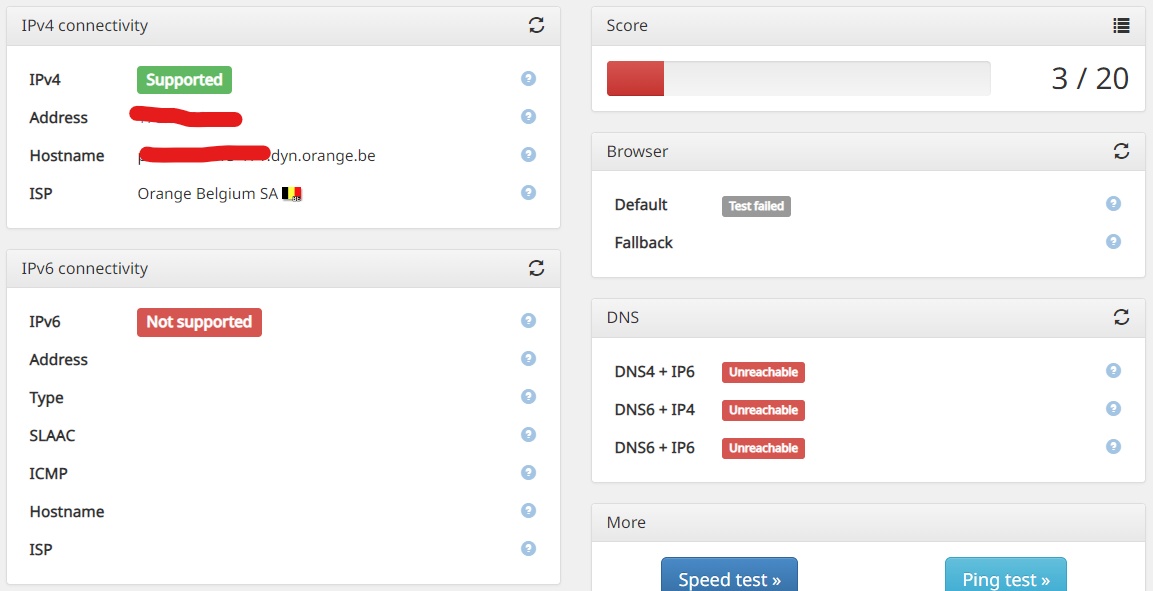The image size is (1153, 591).
Task: Reload the Browser test panel
Action: (1121, 151)
